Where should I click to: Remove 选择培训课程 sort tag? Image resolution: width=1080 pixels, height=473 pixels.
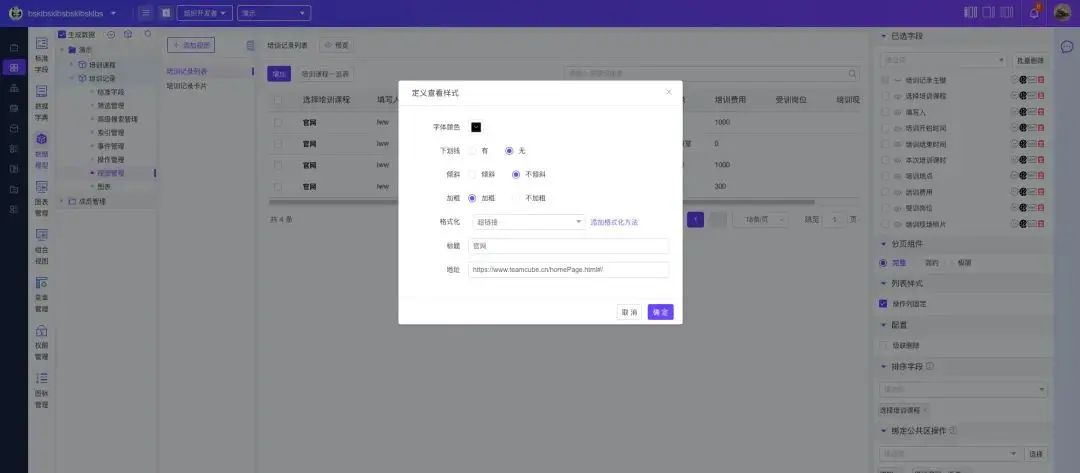click(x=925, y=410)
